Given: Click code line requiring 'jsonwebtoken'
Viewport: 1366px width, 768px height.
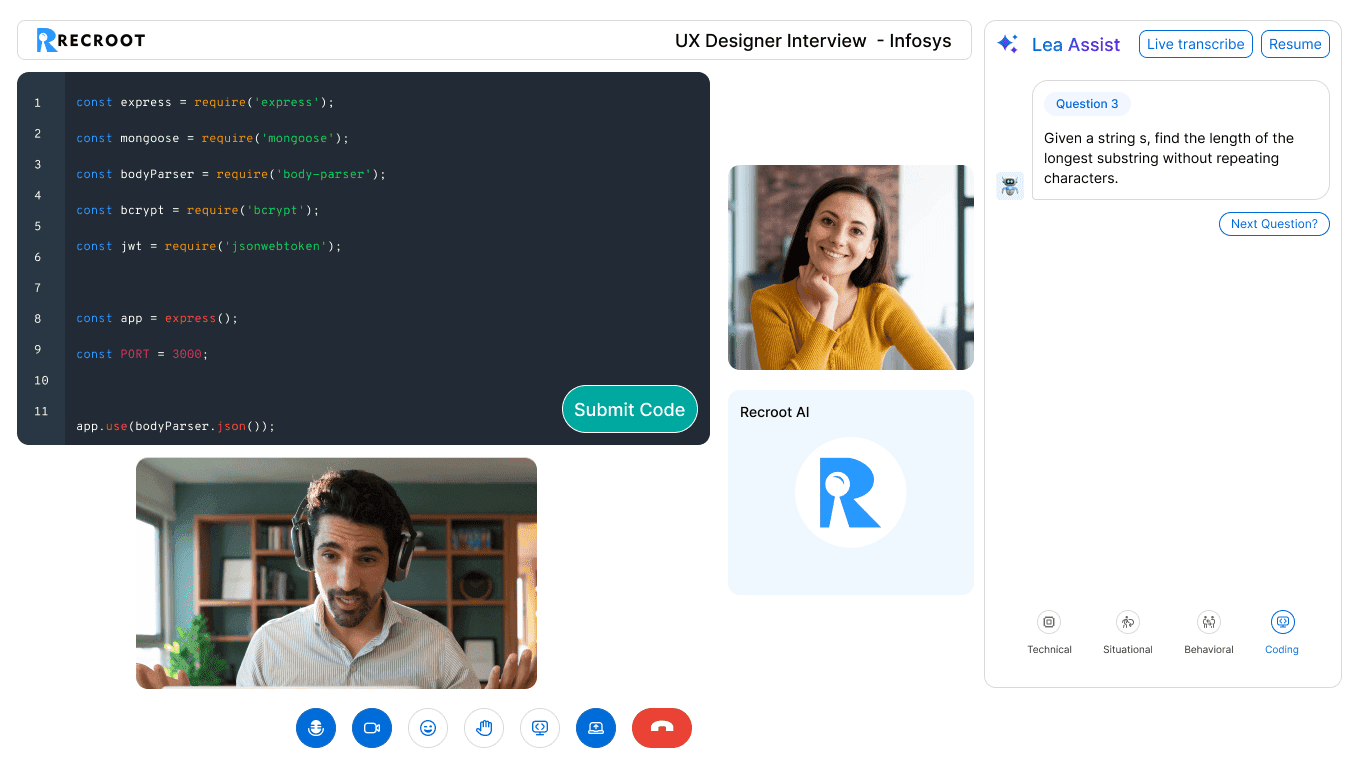Looking at the screenshot, I should tap(209, 246).
